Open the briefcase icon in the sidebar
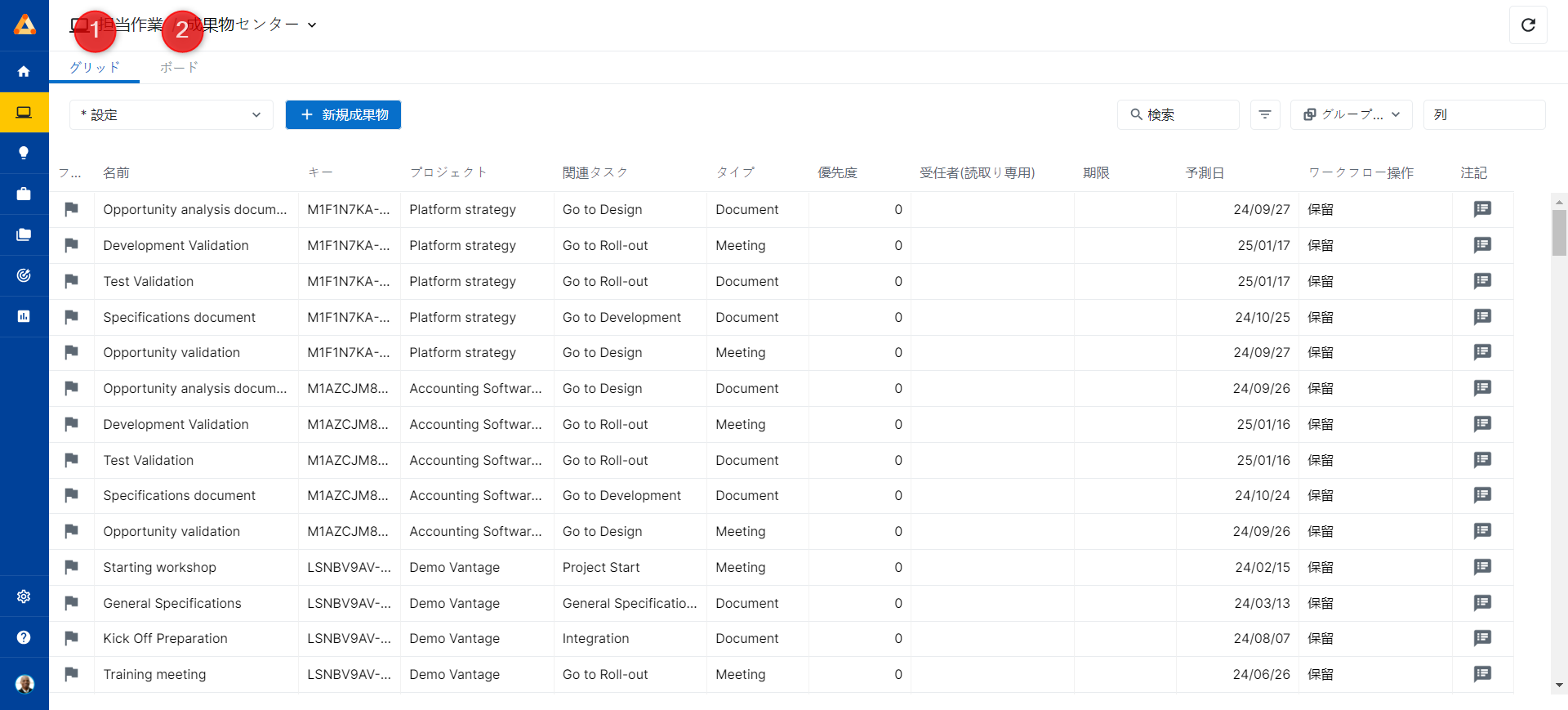Viewport: 1568px width, 710px height. [24, 194]
